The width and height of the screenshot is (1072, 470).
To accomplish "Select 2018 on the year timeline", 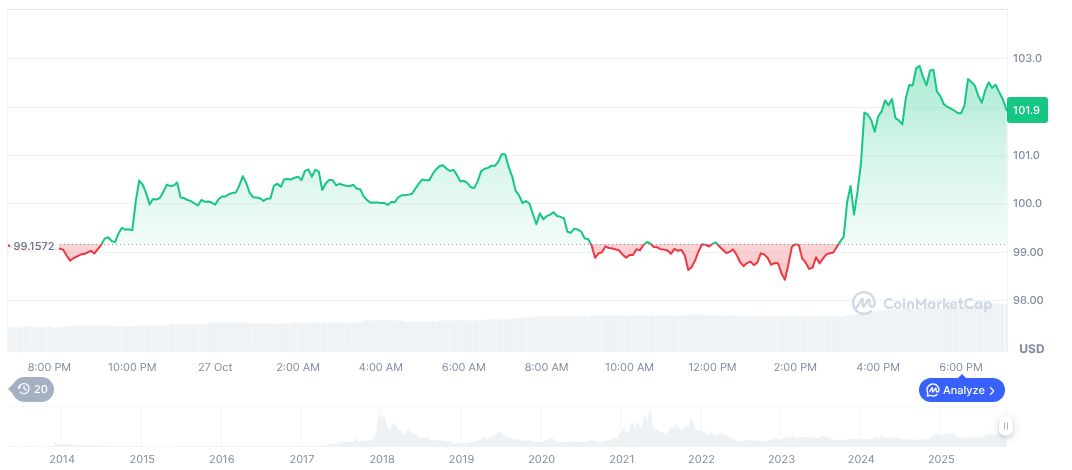I will (381, 458).
